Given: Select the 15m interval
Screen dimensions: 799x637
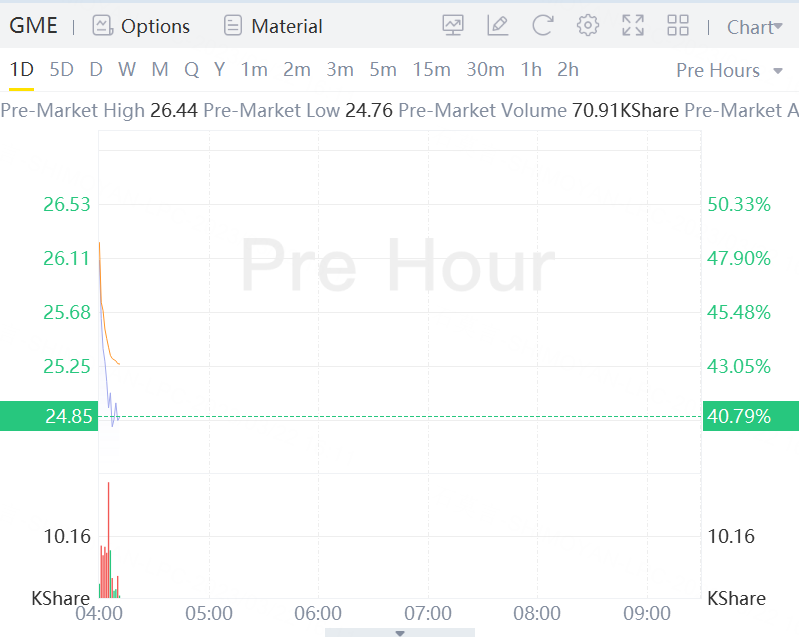Looking at the screenshot, I should [432, 69].
